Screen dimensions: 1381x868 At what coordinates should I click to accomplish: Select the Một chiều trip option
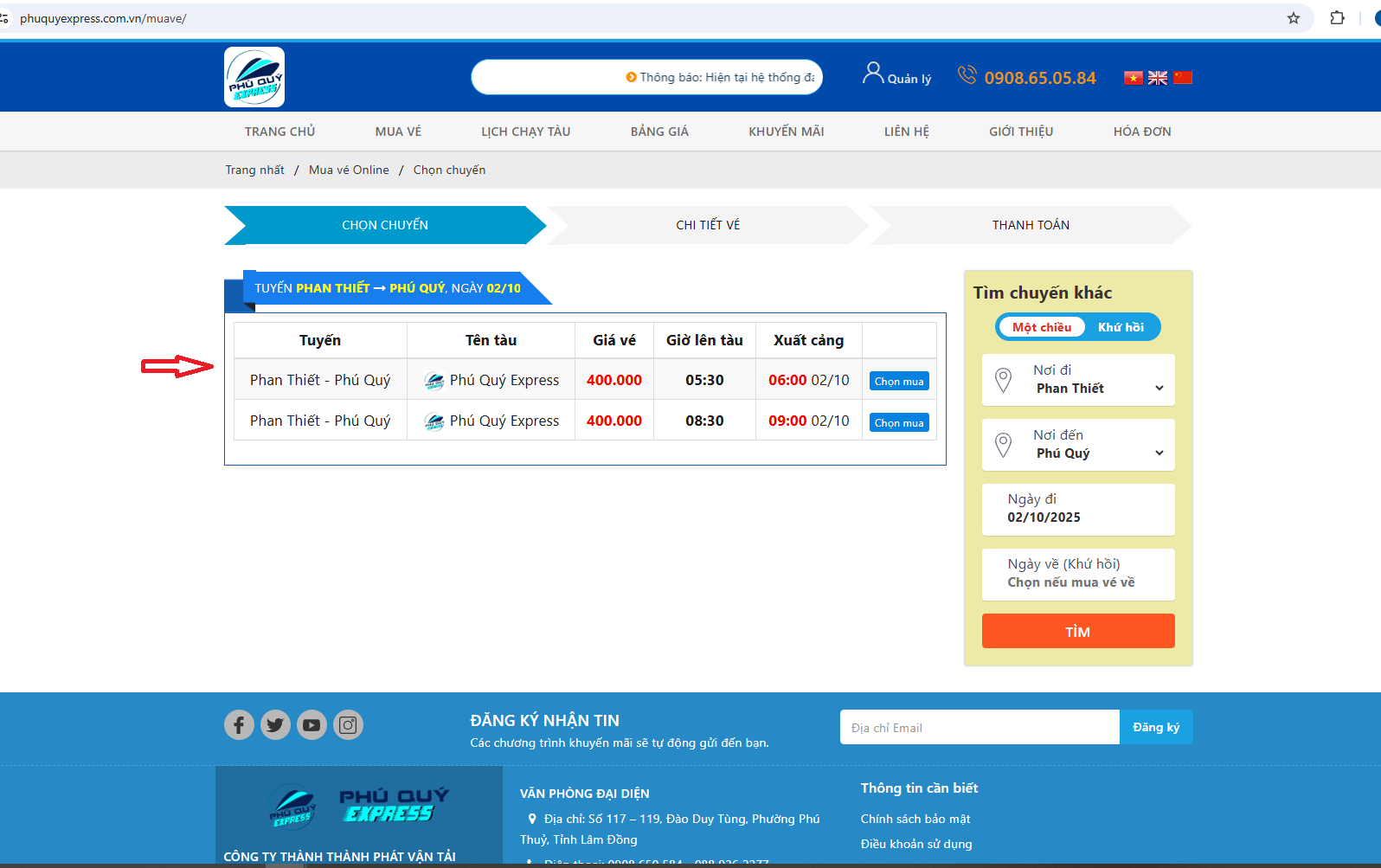click(1042, 327)
